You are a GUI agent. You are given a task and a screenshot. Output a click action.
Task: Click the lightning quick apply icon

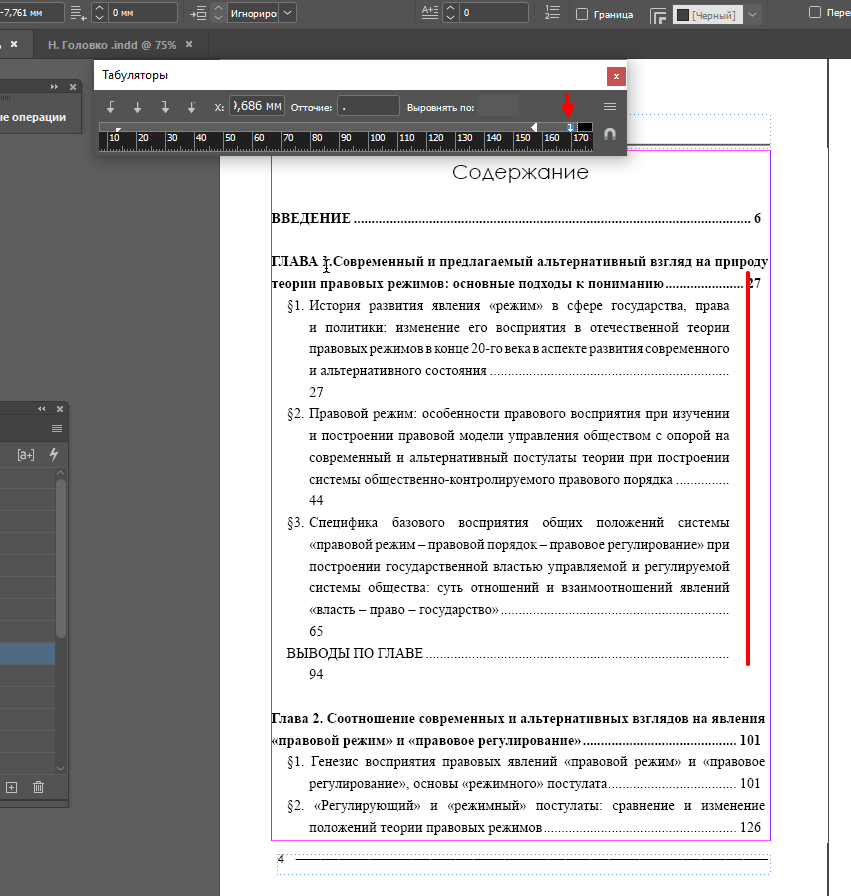[x=54, y=454]
